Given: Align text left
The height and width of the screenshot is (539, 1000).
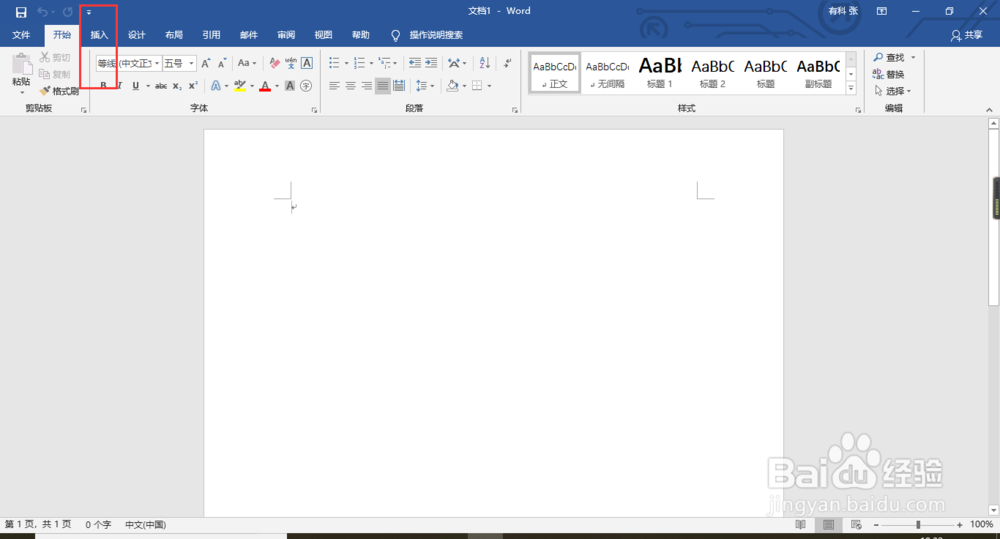Looking at the screenshot, I should (x=334, y=85).
